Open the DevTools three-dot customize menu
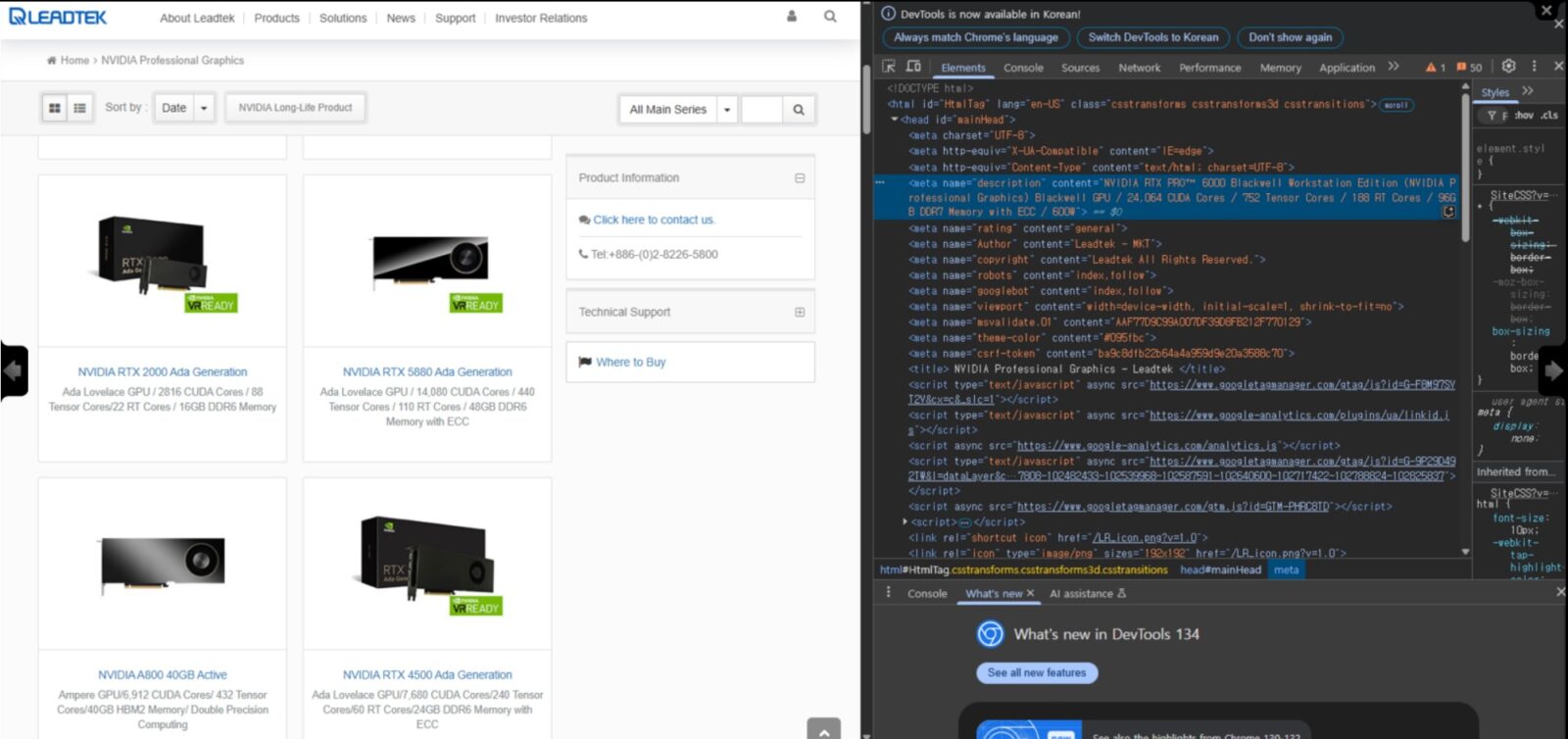Screen dimensions: 1568x739 tap(1534, 67)
